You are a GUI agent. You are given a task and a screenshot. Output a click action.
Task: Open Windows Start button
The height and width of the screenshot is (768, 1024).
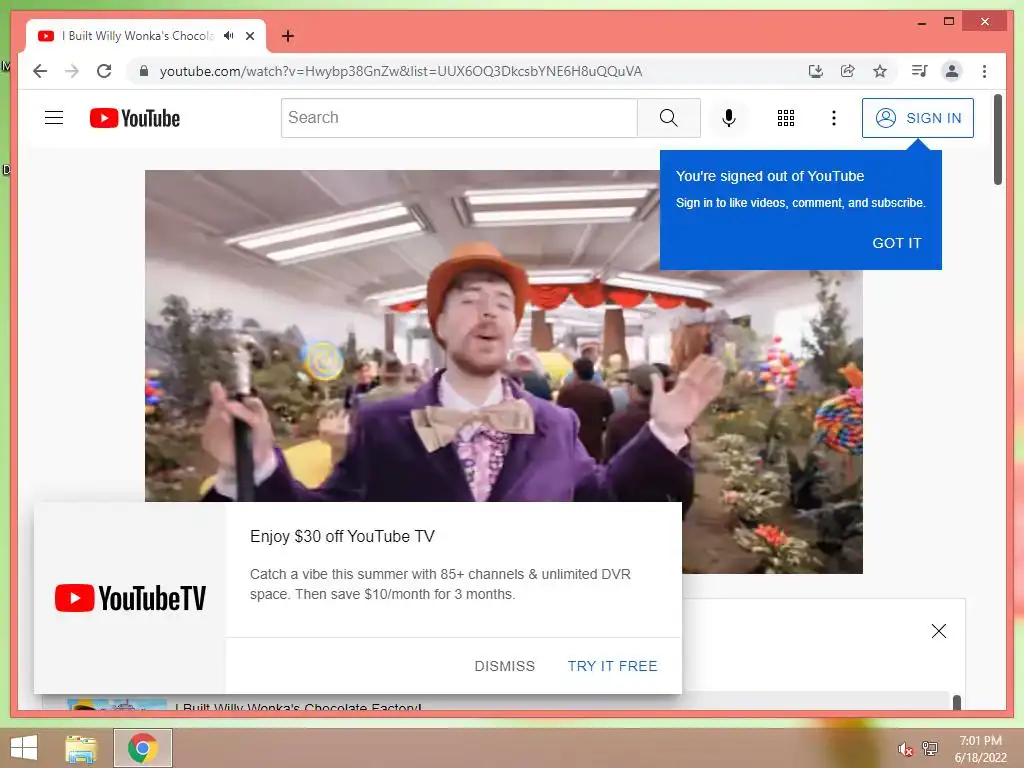tap(24, 748)
